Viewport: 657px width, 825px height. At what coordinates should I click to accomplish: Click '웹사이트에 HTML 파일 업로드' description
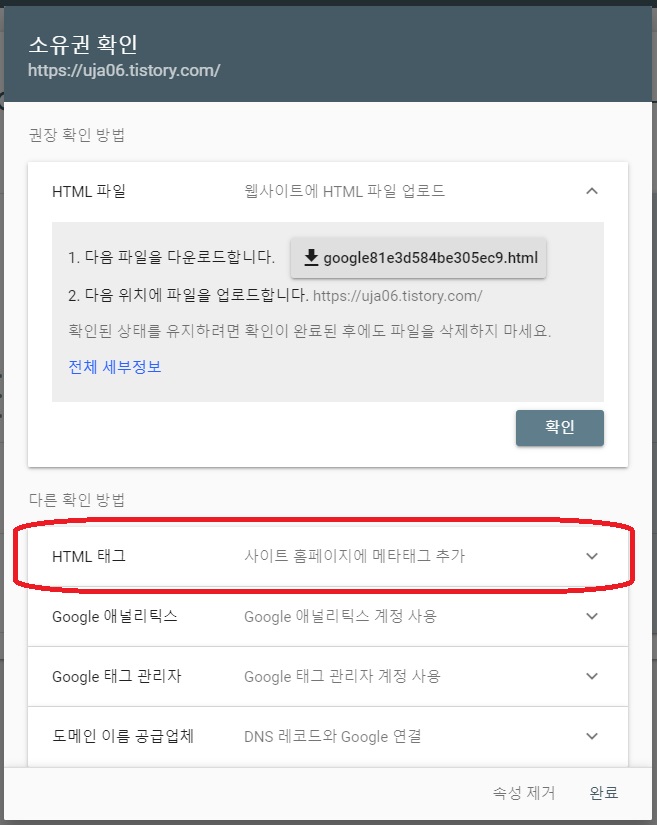click(345, 191)
